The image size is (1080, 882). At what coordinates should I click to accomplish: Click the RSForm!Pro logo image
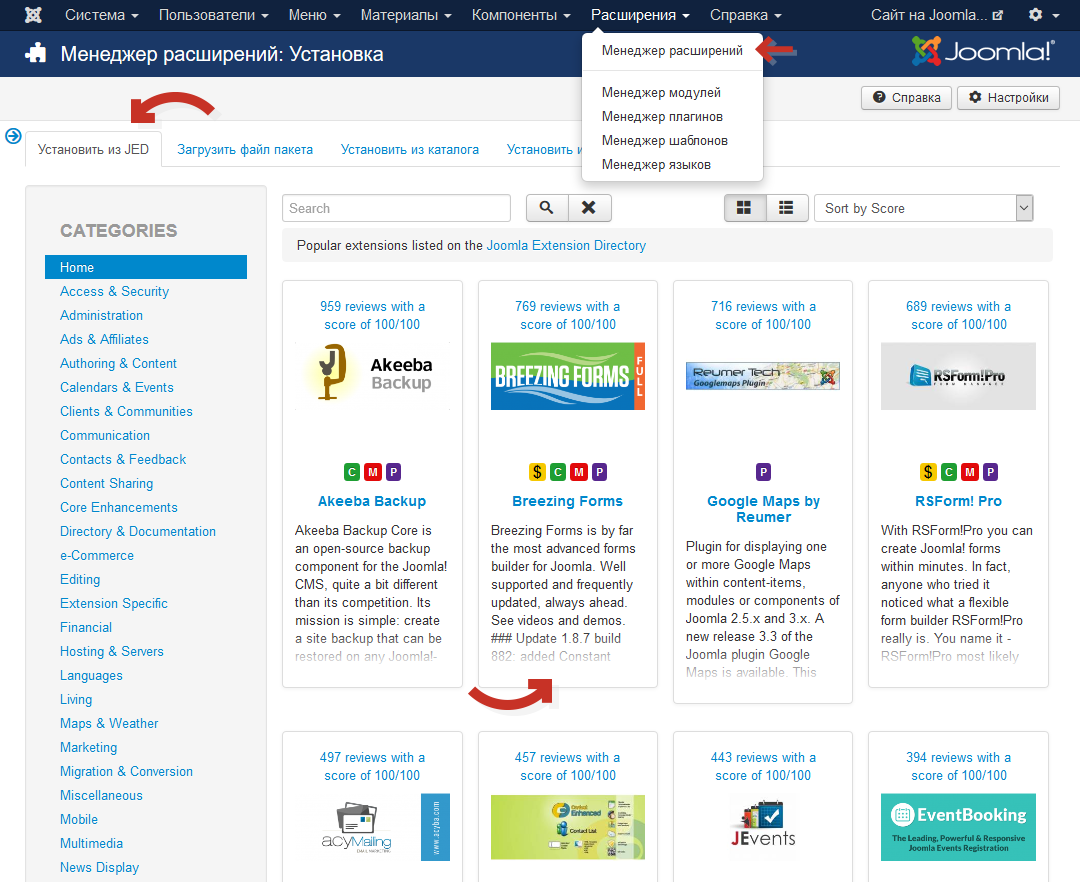click(x=958, y=376)
